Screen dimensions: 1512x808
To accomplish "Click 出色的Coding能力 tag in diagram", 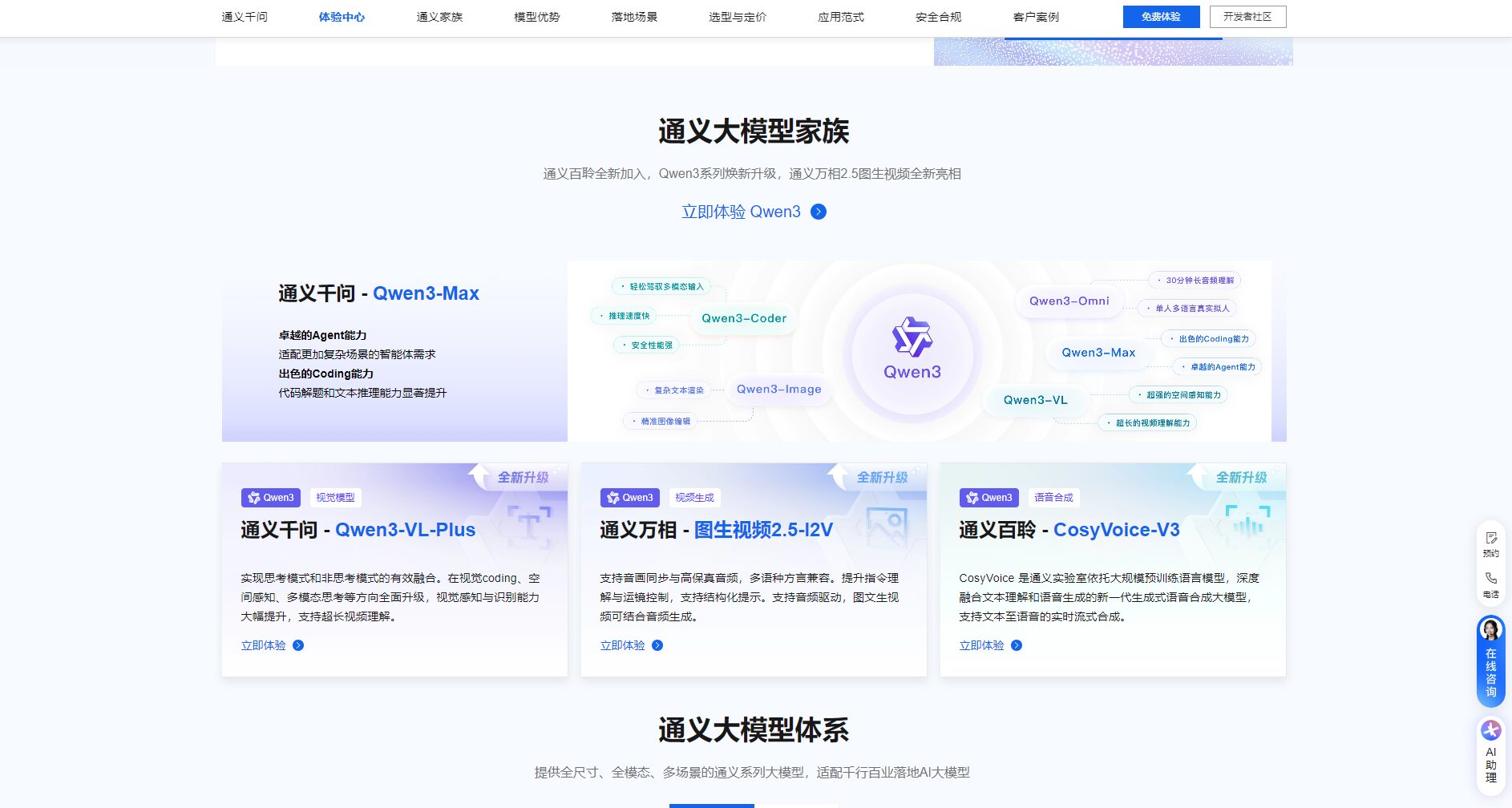I will (1208, 339).
